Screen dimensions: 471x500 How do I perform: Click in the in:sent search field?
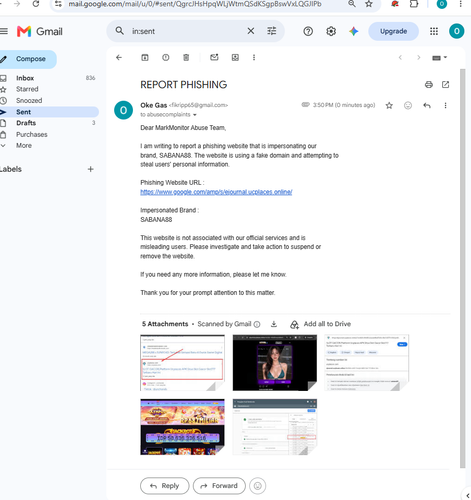click(187, 31)
